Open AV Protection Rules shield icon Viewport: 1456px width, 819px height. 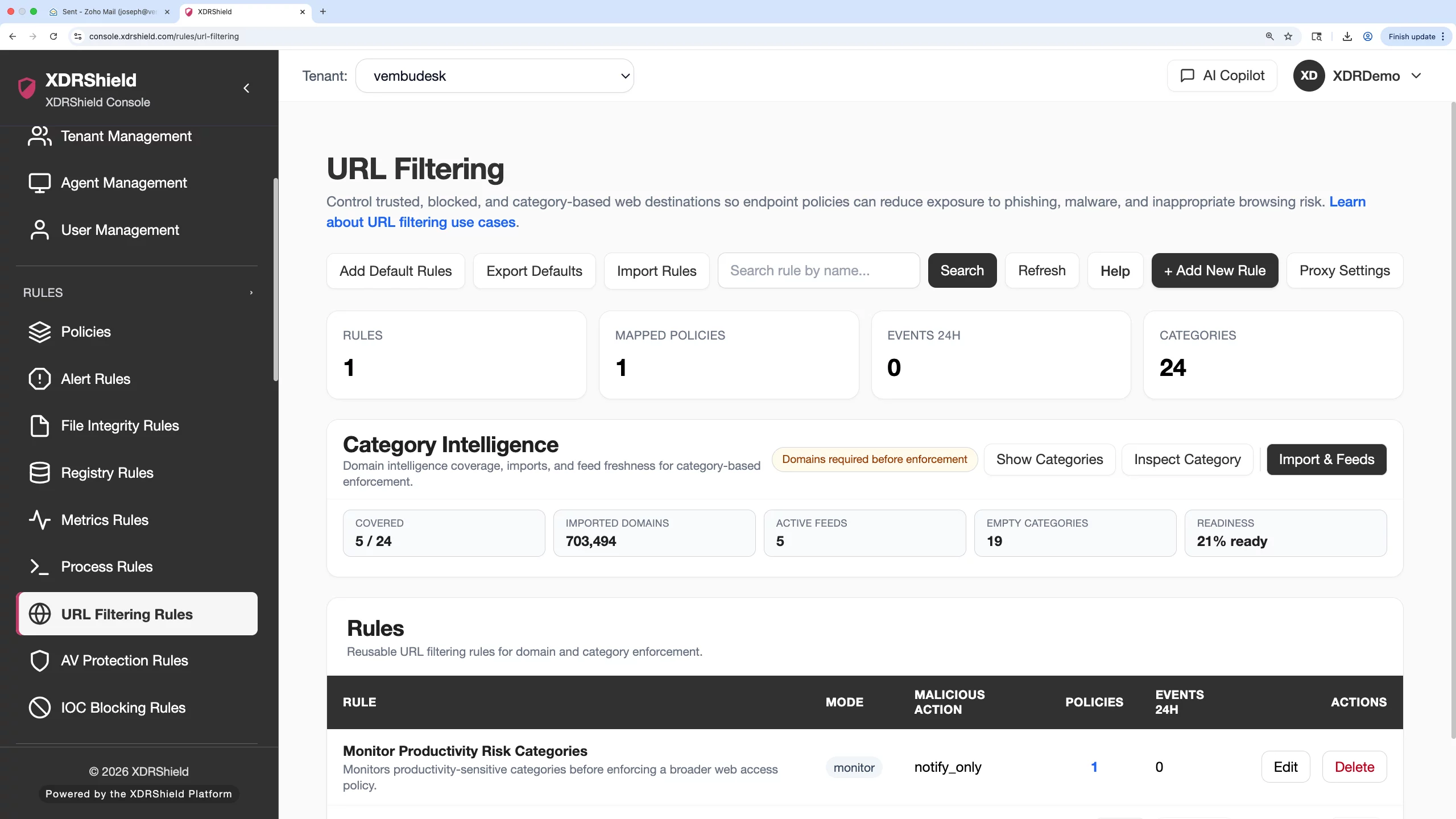39,661
